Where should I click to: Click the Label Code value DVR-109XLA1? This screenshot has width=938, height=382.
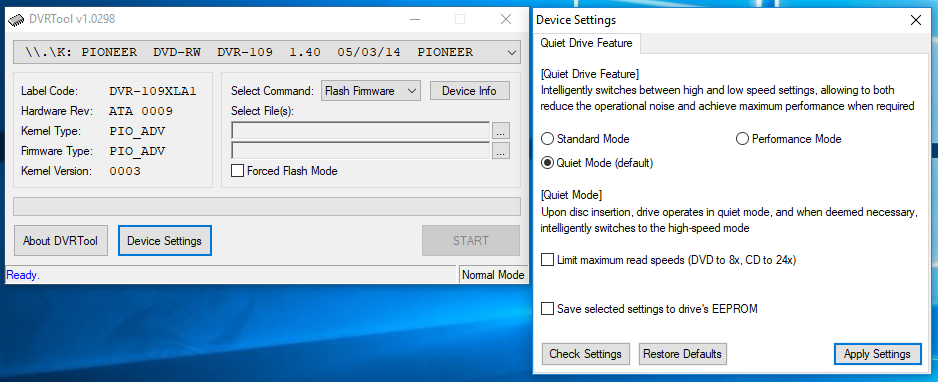tap(153, 91)
